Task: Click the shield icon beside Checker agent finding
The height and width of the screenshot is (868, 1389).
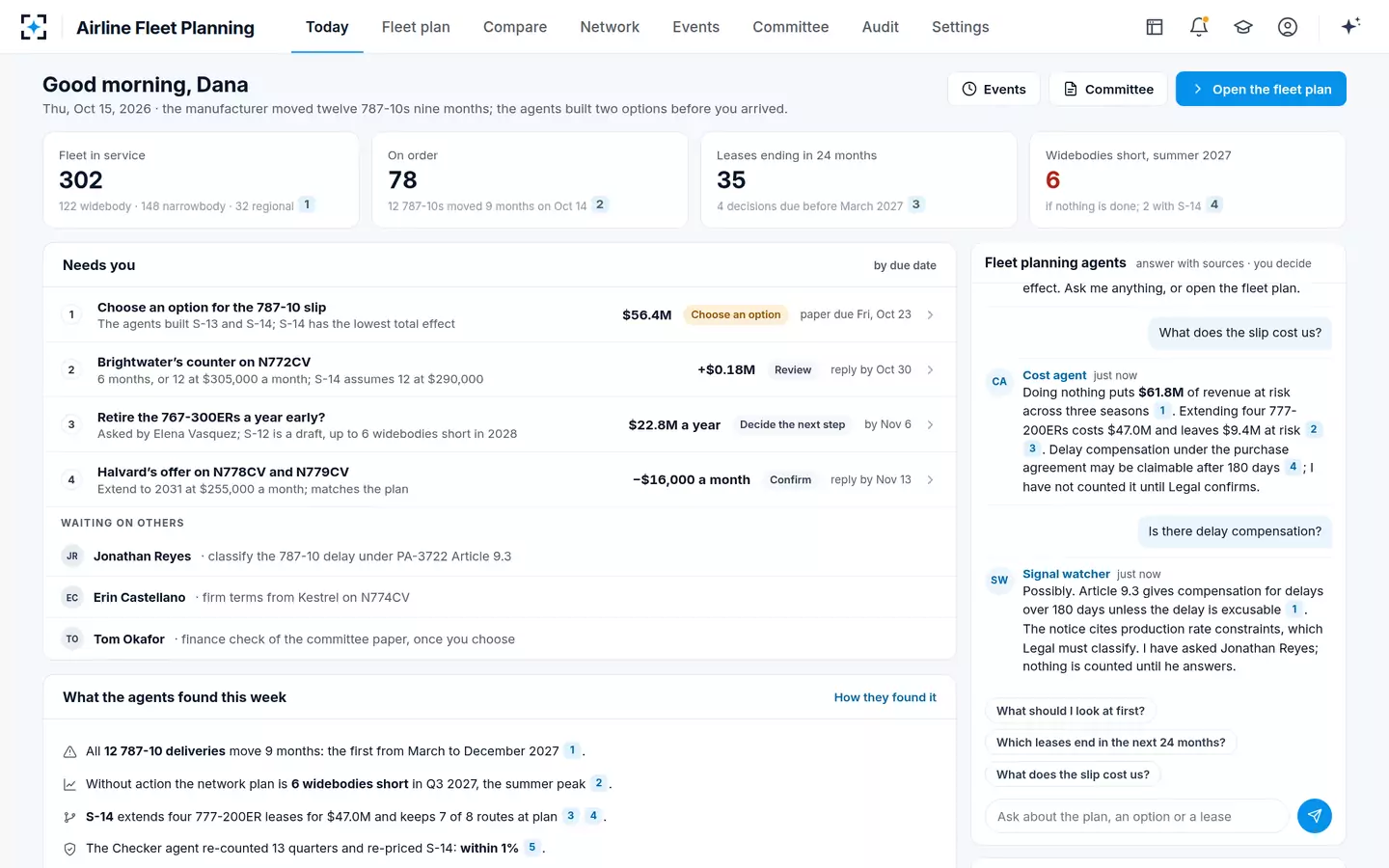Action: coord(69,850)
